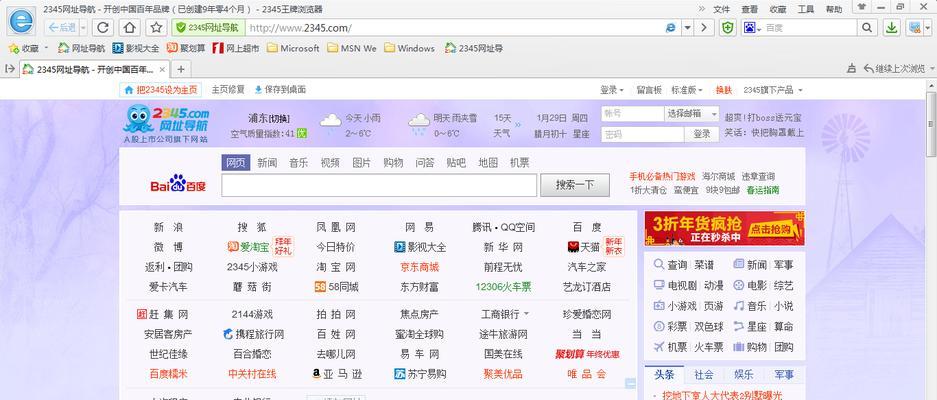Click the 3折年货疯抢 banner ad
Screen dimensions: 937x400
coord(724,228)
